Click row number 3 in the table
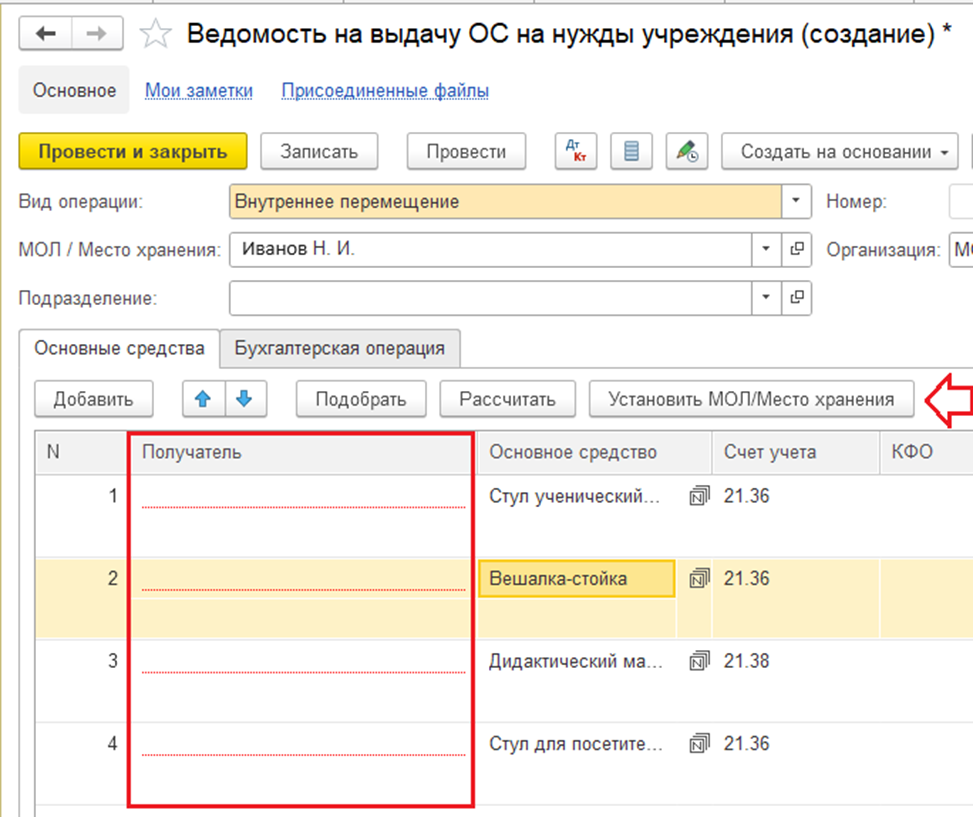973x817 pixels. tap(113, 661)
